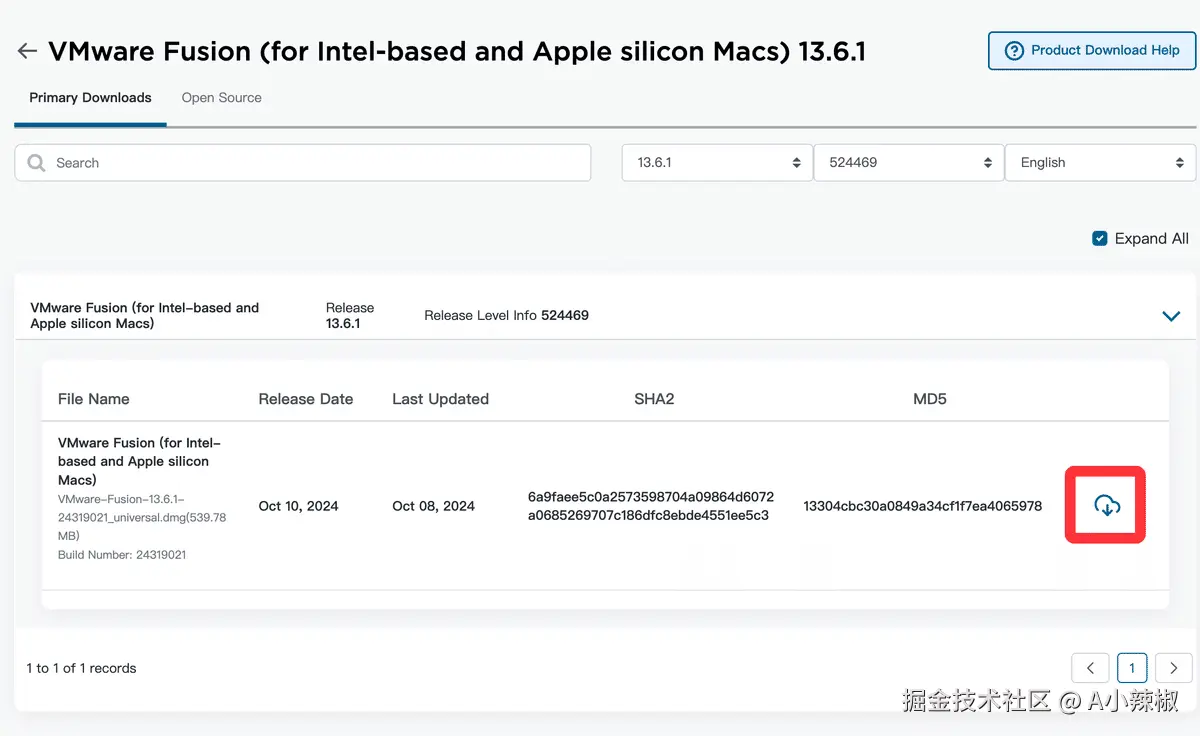Click the back arrow beside page title
Viewport: 1200px width, 736px height.
pos(27,51)
